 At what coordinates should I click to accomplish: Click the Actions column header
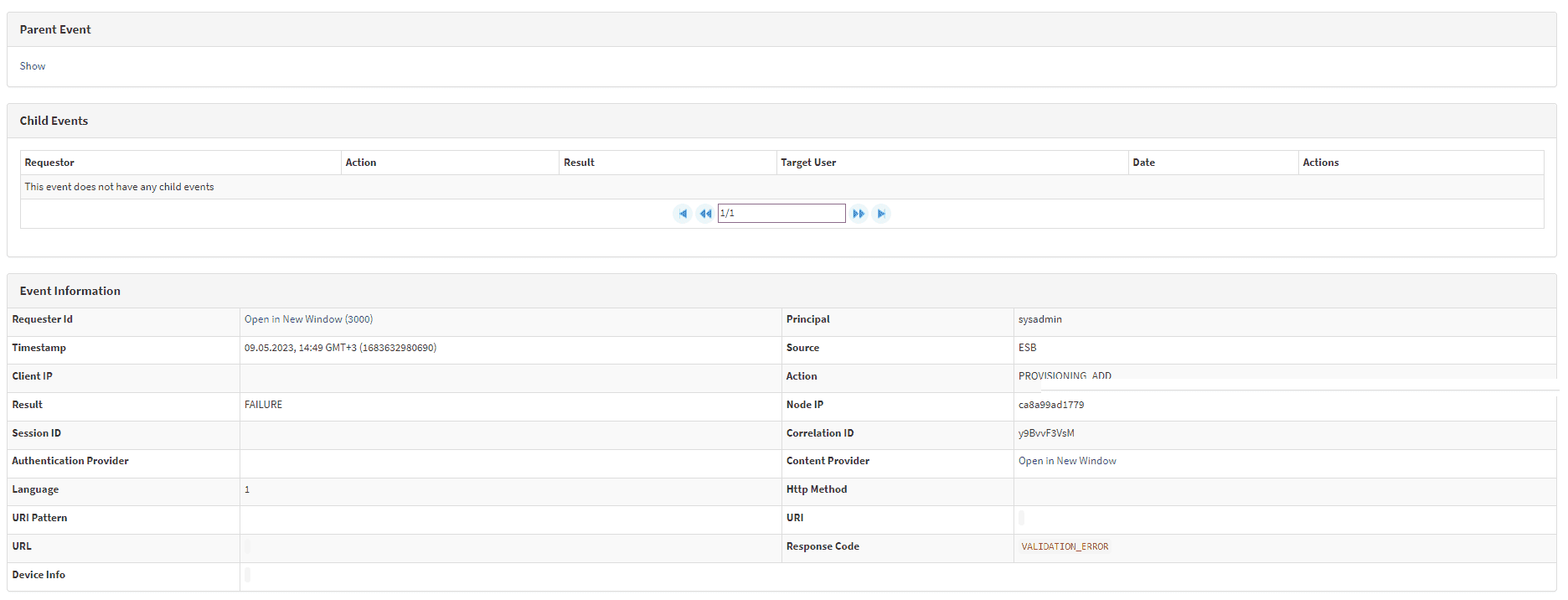point(1321,163)
